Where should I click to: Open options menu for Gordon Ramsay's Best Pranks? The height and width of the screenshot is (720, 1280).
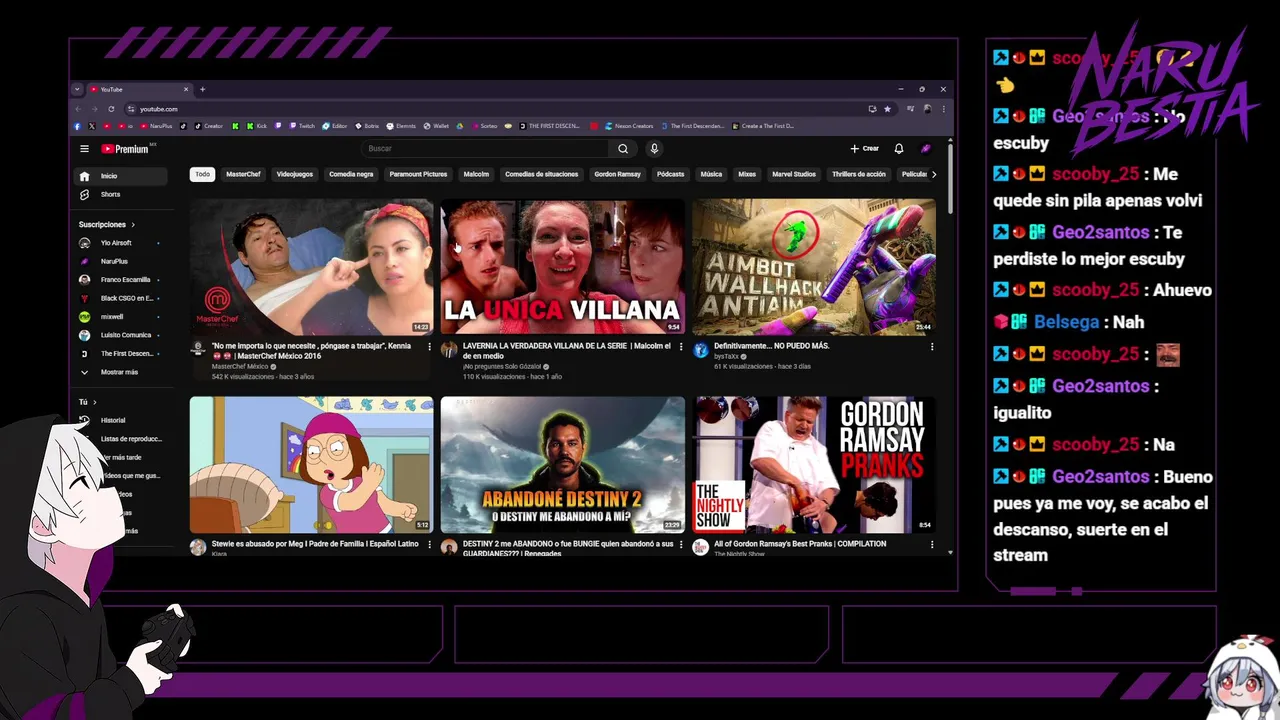click(x=932, y=545)
